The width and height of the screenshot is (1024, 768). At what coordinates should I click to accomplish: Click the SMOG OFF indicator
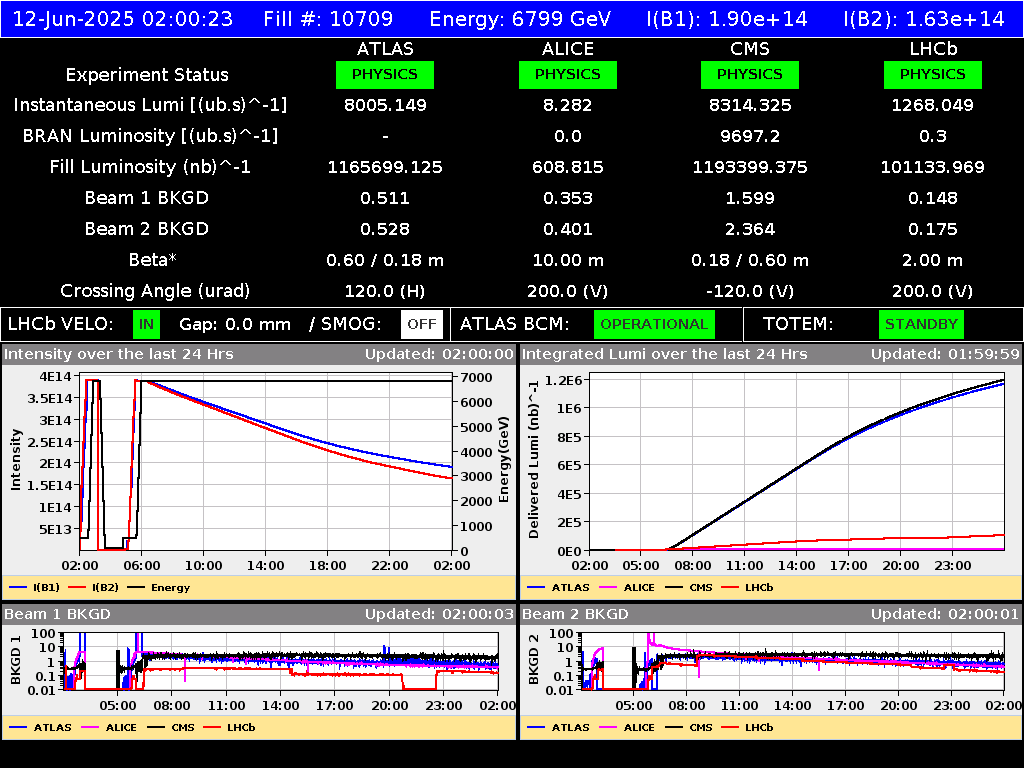(422, 325)
